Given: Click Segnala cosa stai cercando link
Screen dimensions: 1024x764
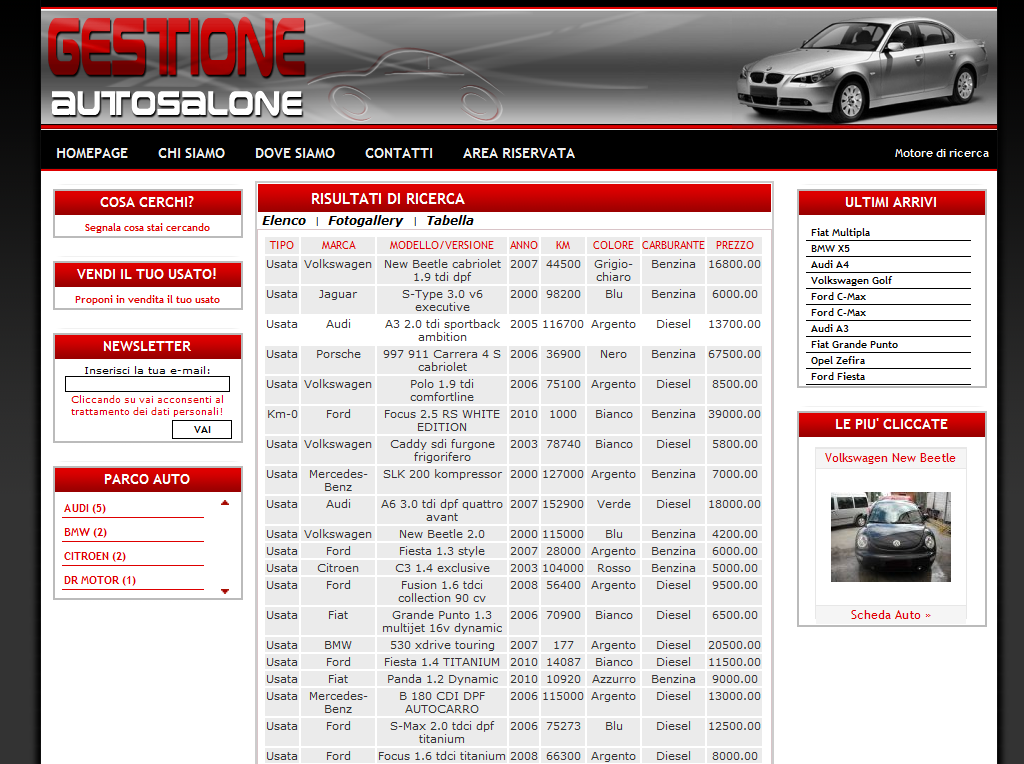Looking at the screenshot, I should [147, 227].
